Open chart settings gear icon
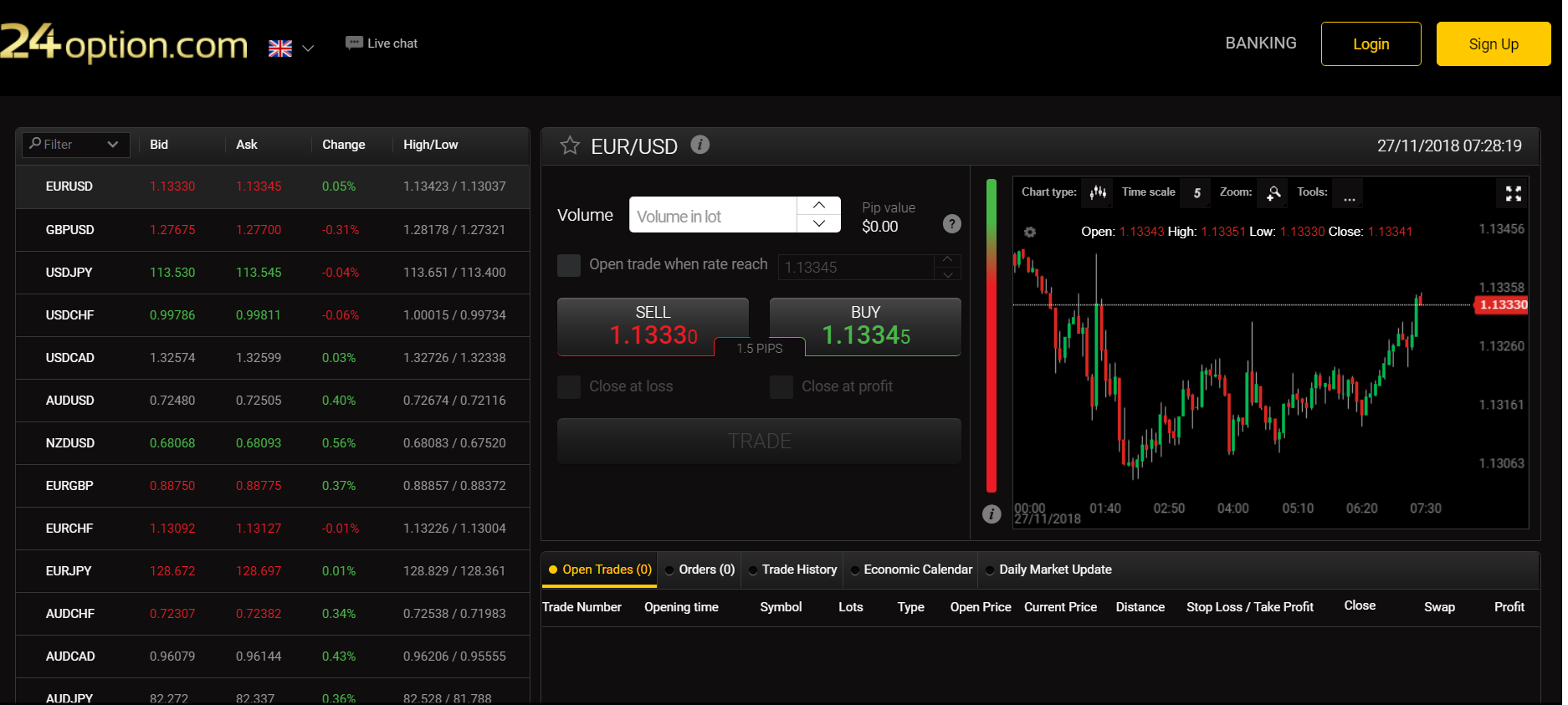The image size is (1568, 705). click(x=1030, y=232)
